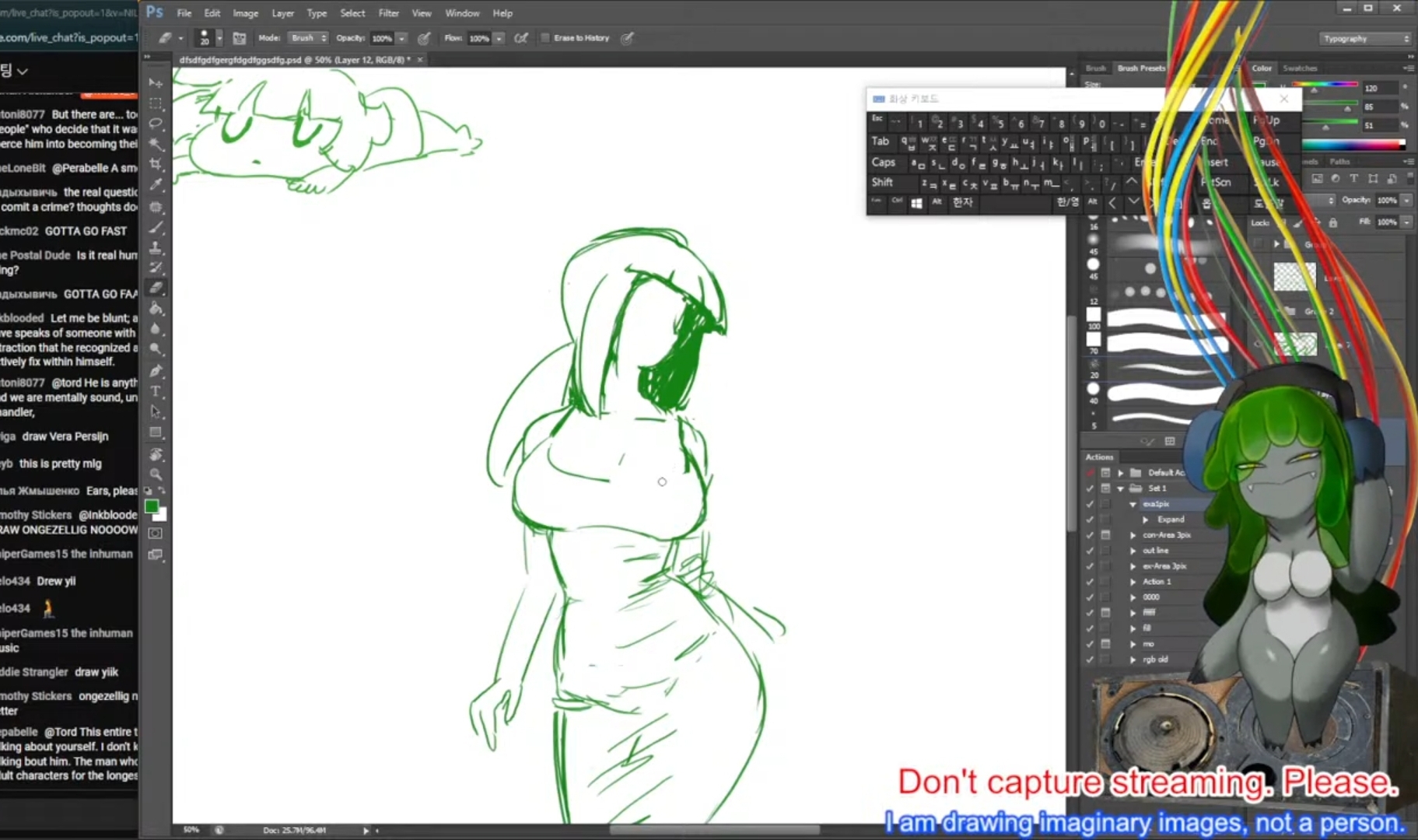Enable the Erase to History checkbox
Viewport: 1418px width, 840px height.
(x=545, y=38)
